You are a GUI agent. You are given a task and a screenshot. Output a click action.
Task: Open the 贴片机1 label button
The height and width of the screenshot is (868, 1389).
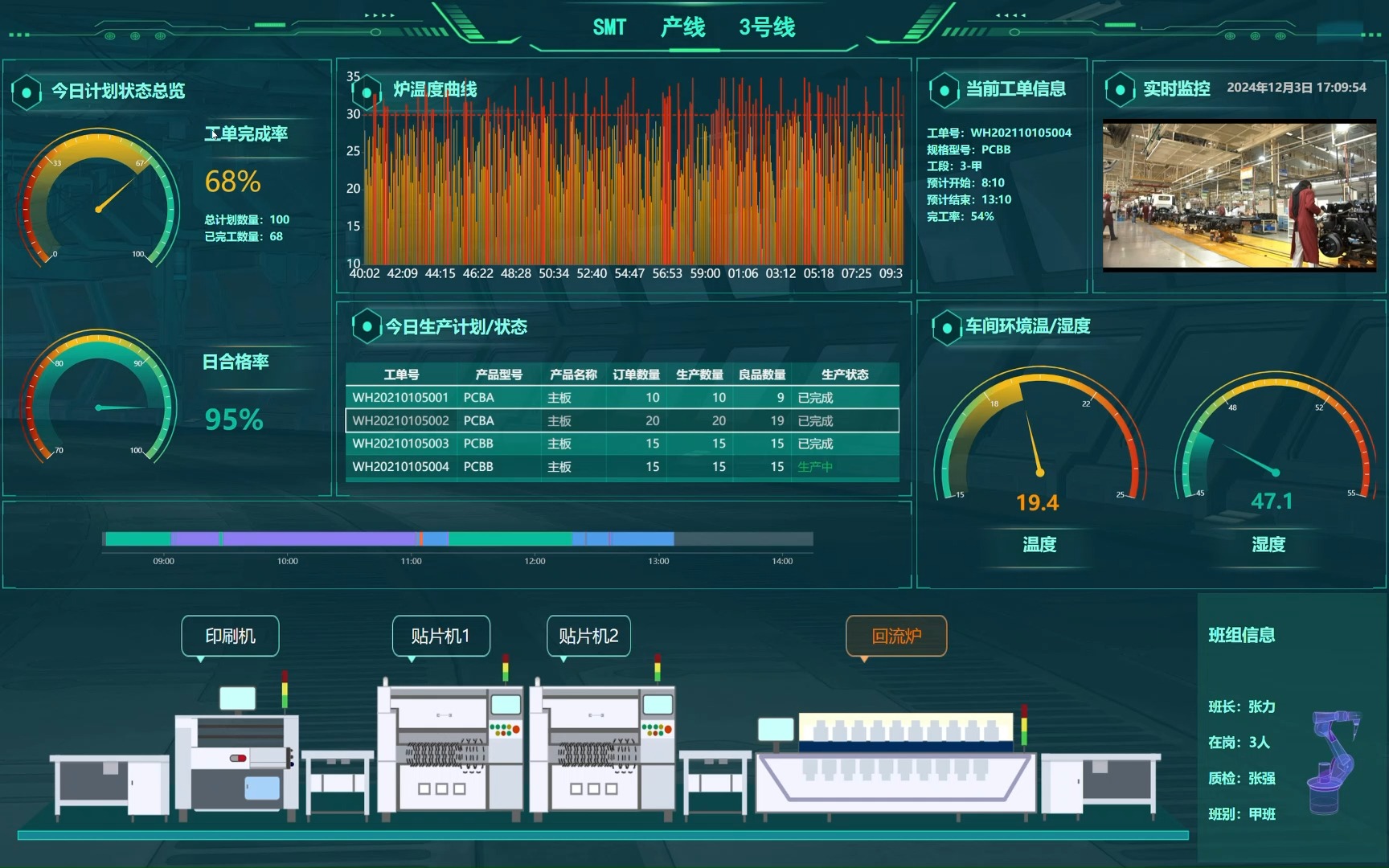440,637
